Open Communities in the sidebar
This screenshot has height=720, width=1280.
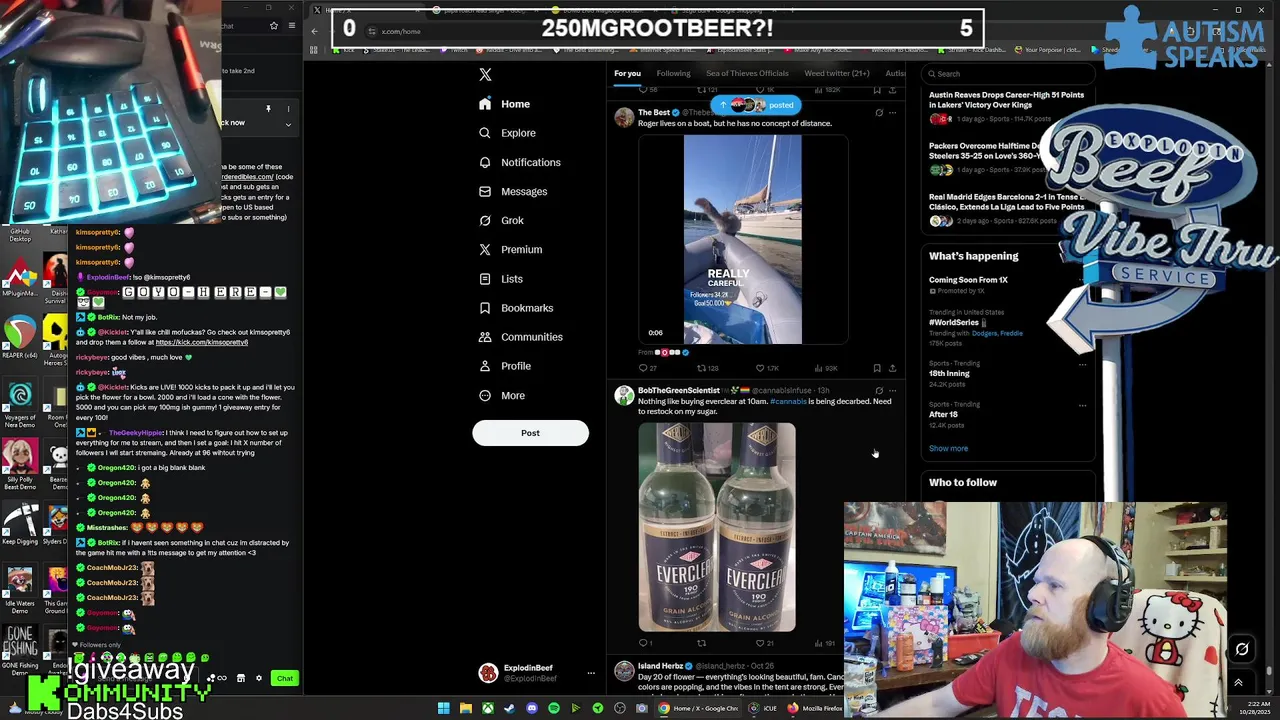pyautogui.click(x=520, y=337)
